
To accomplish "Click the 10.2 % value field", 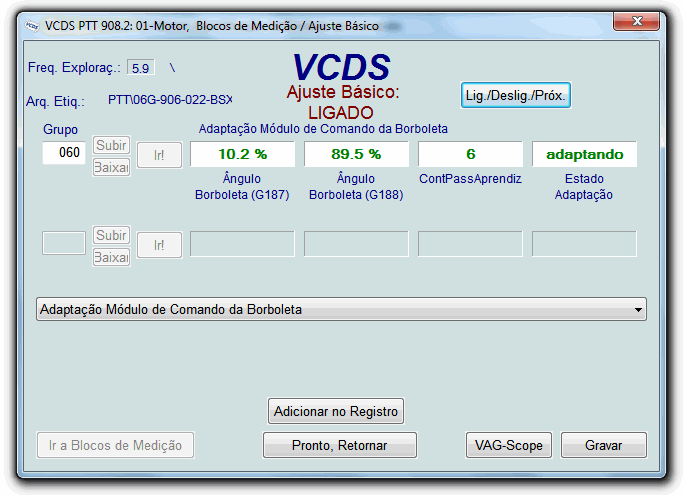I will 243,154.
